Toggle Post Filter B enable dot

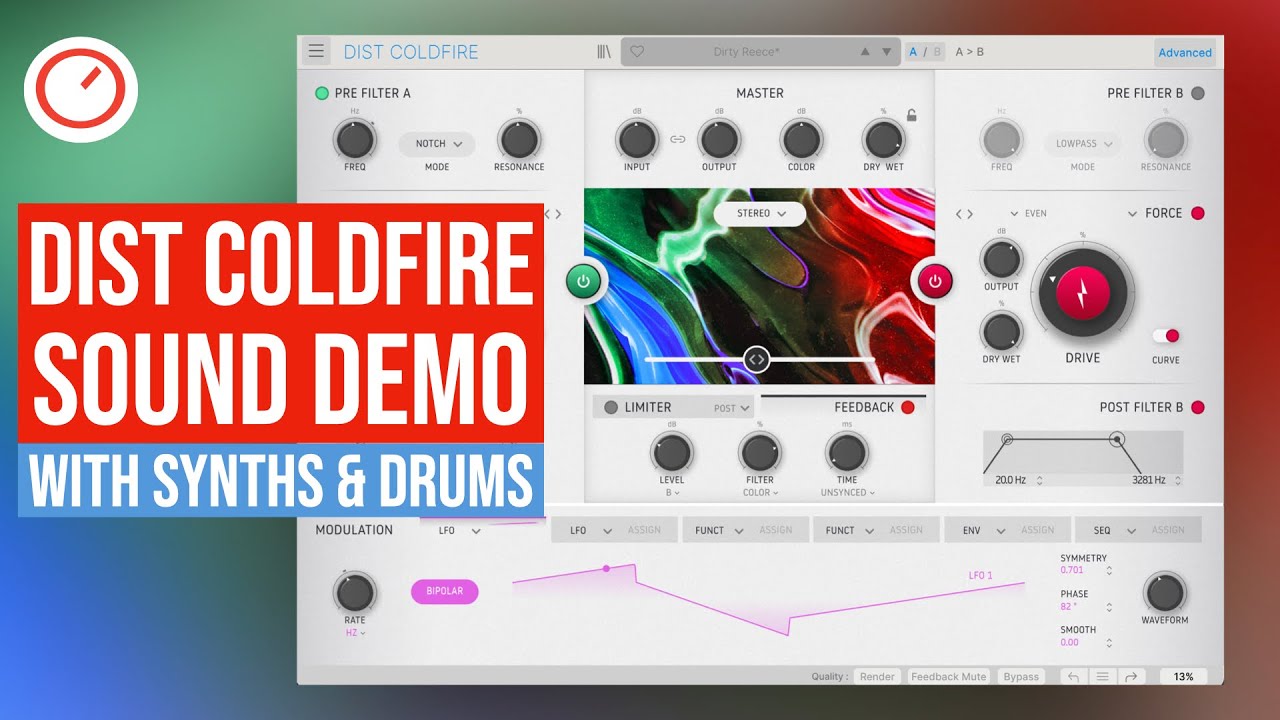point(1198,407)
